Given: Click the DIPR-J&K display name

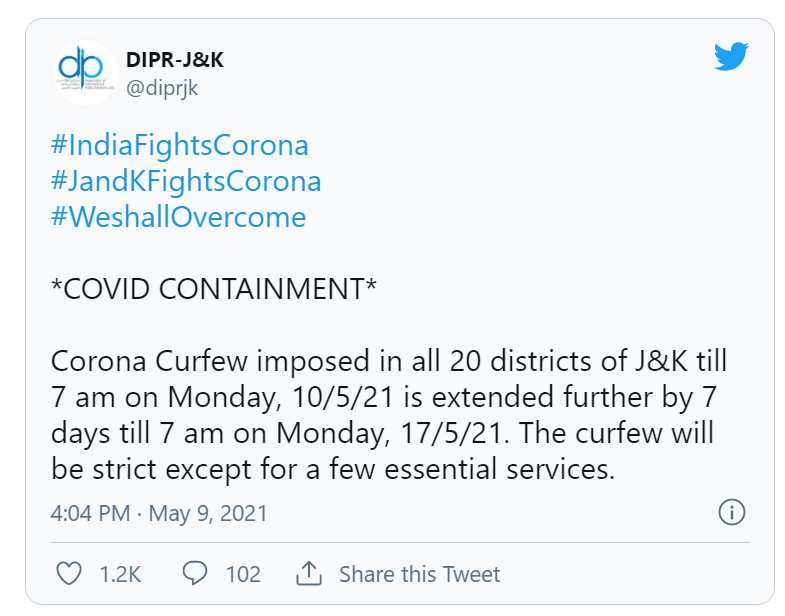Looking at the screenshot, I should [174, 60].
